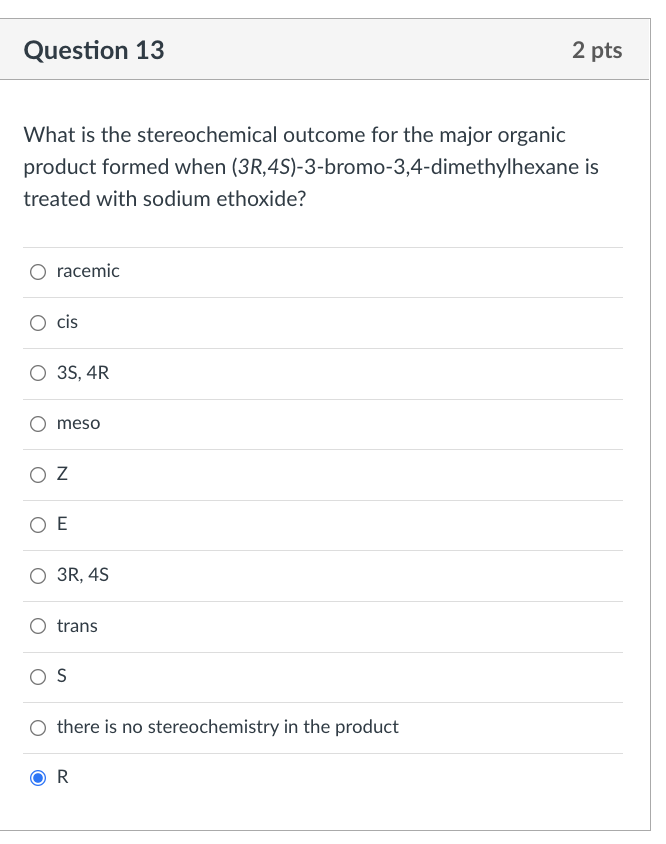Click the selected R radio button

point(38,777)
